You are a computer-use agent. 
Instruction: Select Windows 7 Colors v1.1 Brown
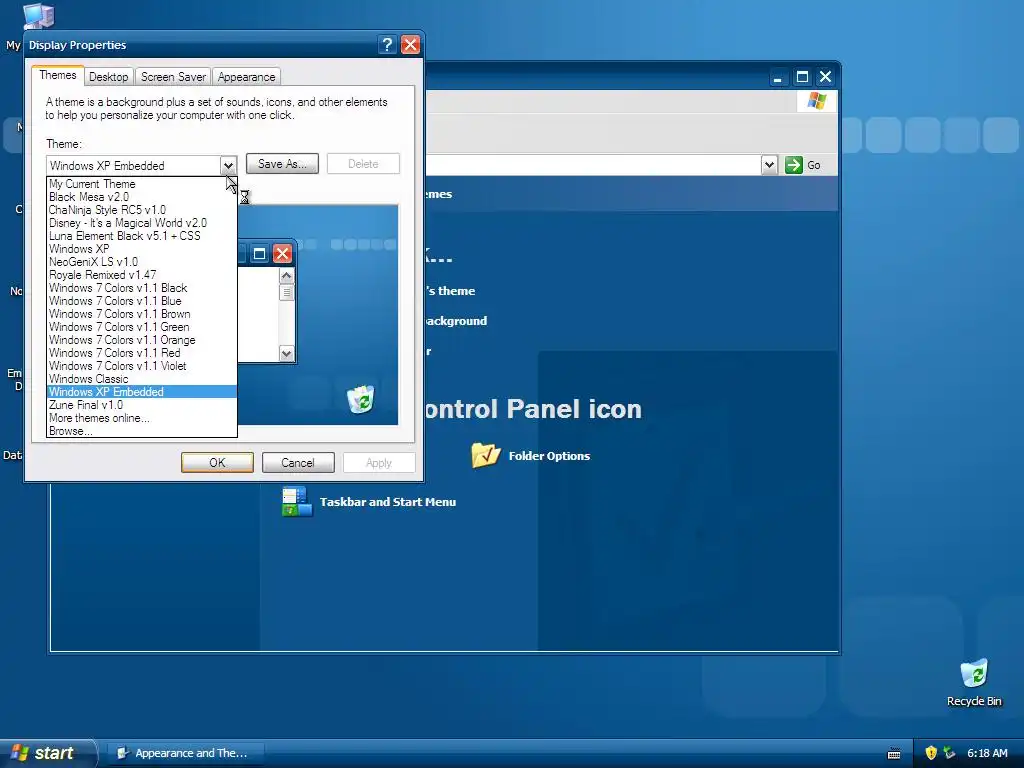point(142,314)
